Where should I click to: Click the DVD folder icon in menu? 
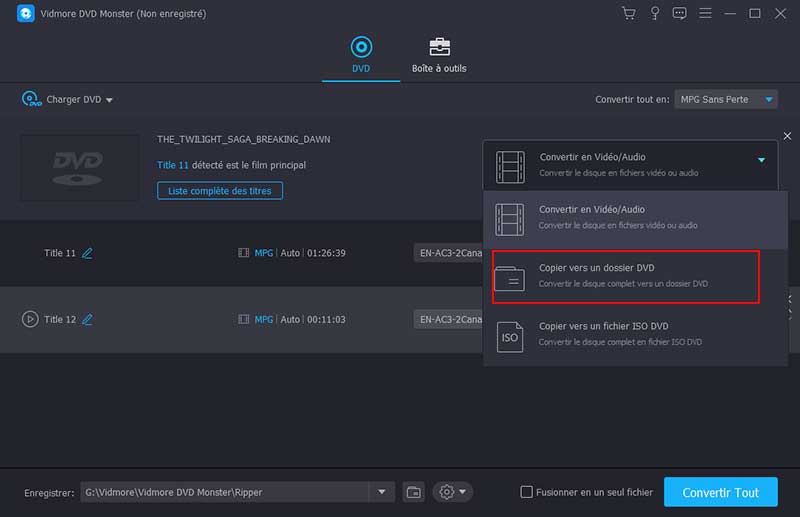click(x=509, y=278)
